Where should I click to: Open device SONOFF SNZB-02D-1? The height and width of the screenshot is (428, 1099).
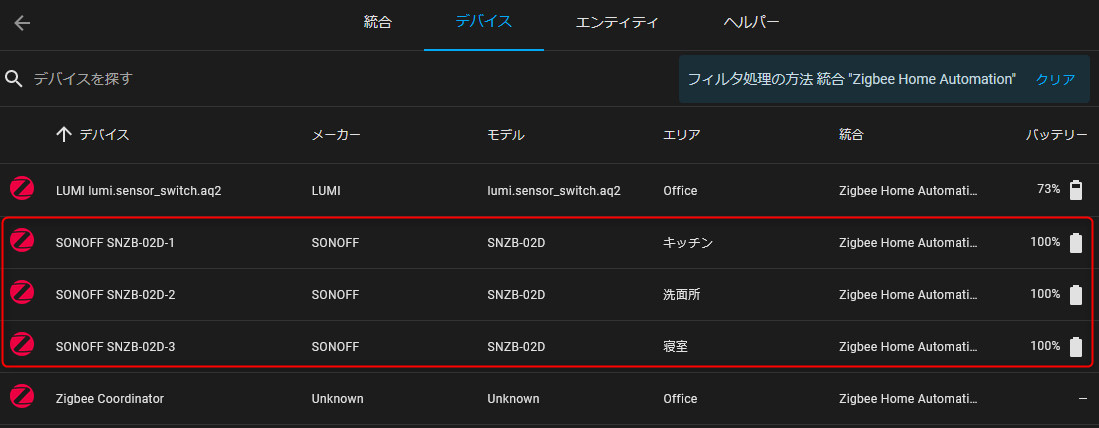tap(115, 242)
